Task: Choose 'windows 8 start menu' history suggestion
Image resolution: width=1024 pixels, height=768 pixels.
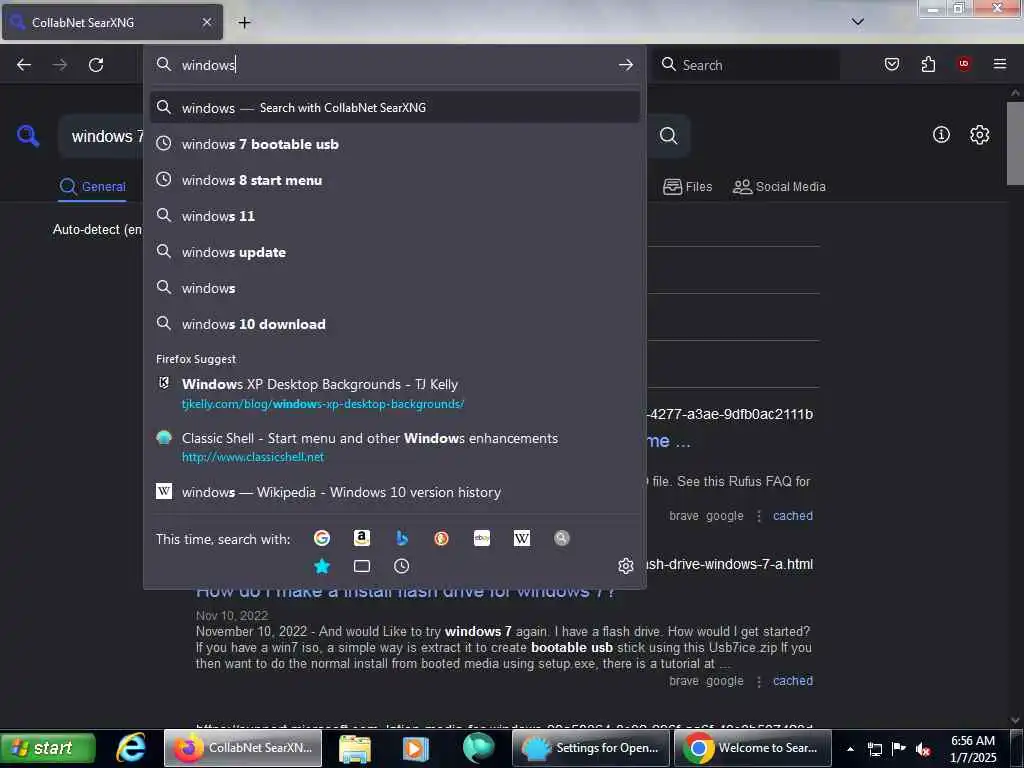Action: point(394,180)
